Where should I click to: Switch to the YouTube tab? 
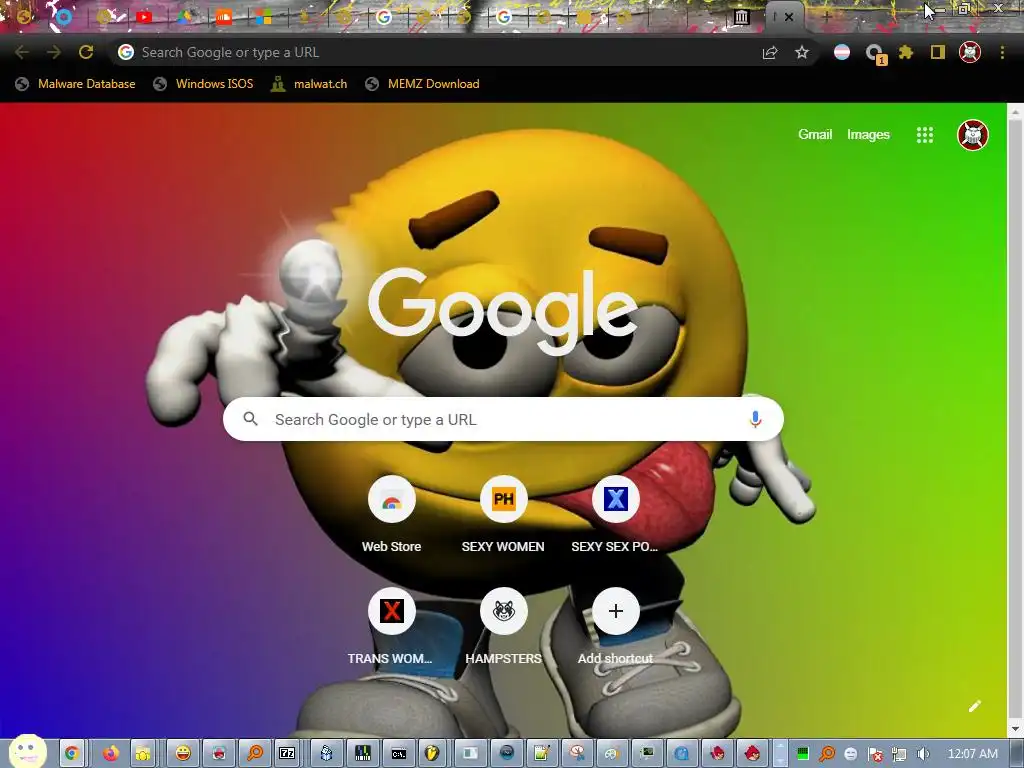coord(144,18)
